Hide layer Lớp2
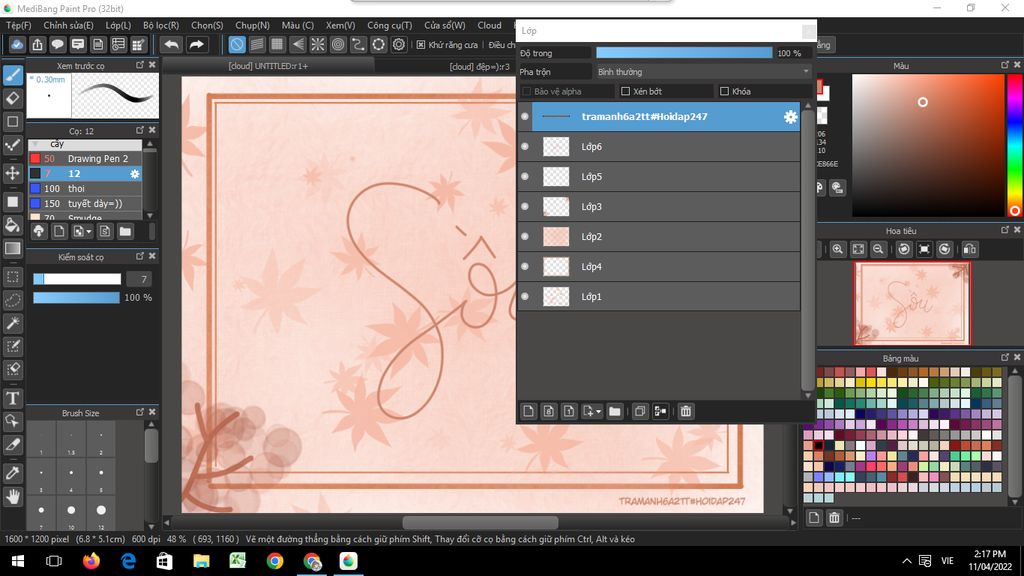1024x576 pixels. 525,236
